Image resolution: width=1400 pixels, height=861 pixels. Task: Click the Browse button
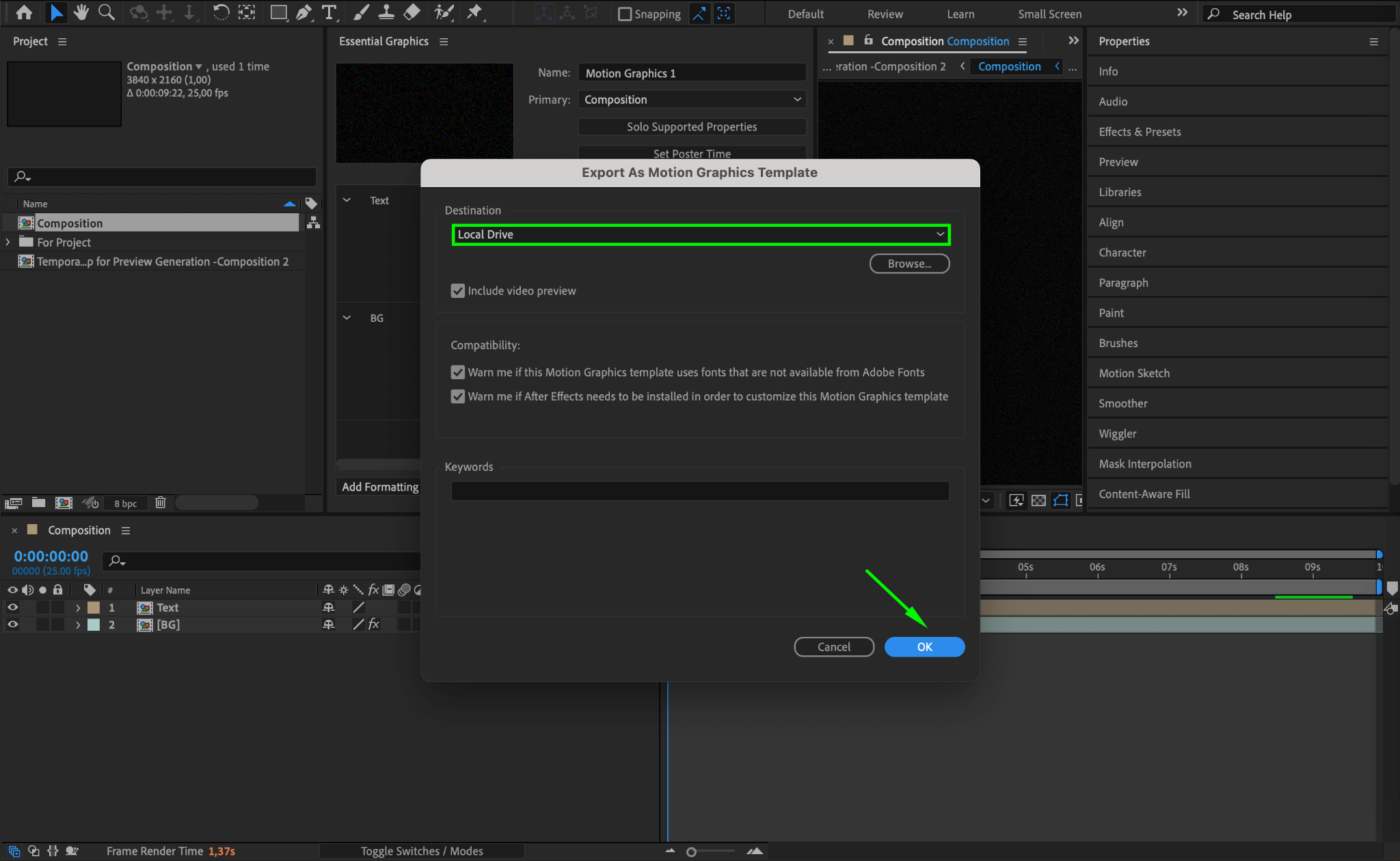point(909,264)
